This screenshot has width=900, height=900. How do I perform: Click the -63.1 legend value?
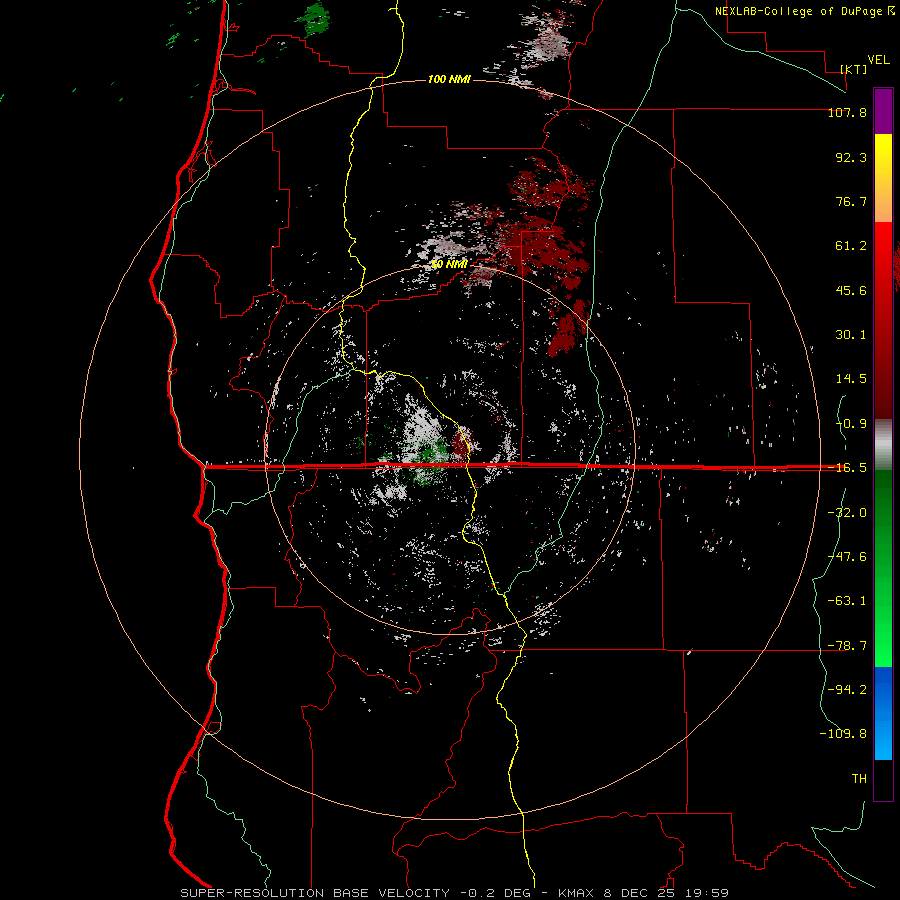pyautogui.click(x=847, y=601)
